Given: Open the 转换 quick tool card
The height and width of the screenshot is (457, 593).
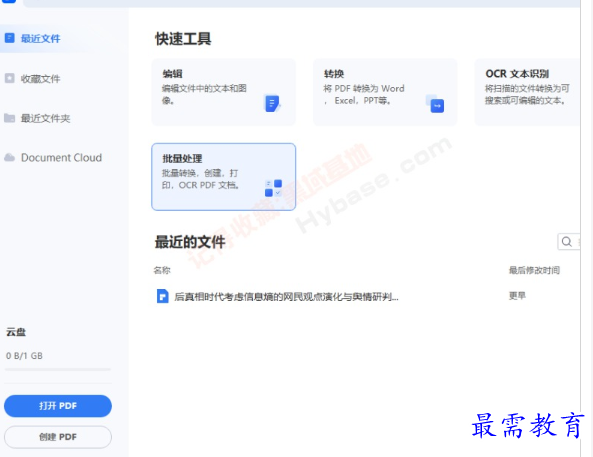Looking at the screenshot, I should point(385,92).
